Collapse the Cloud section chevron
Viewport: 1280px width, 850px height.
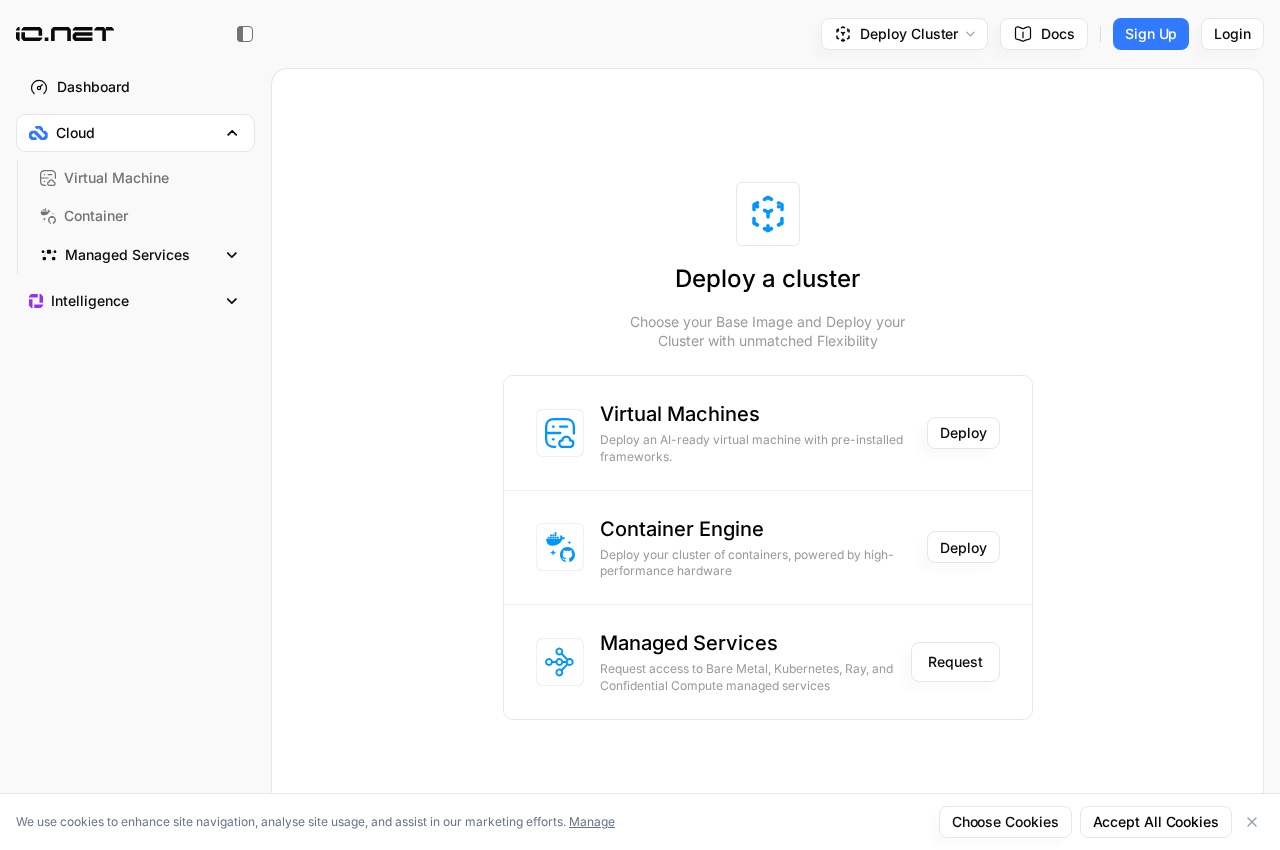click(232, 133)
